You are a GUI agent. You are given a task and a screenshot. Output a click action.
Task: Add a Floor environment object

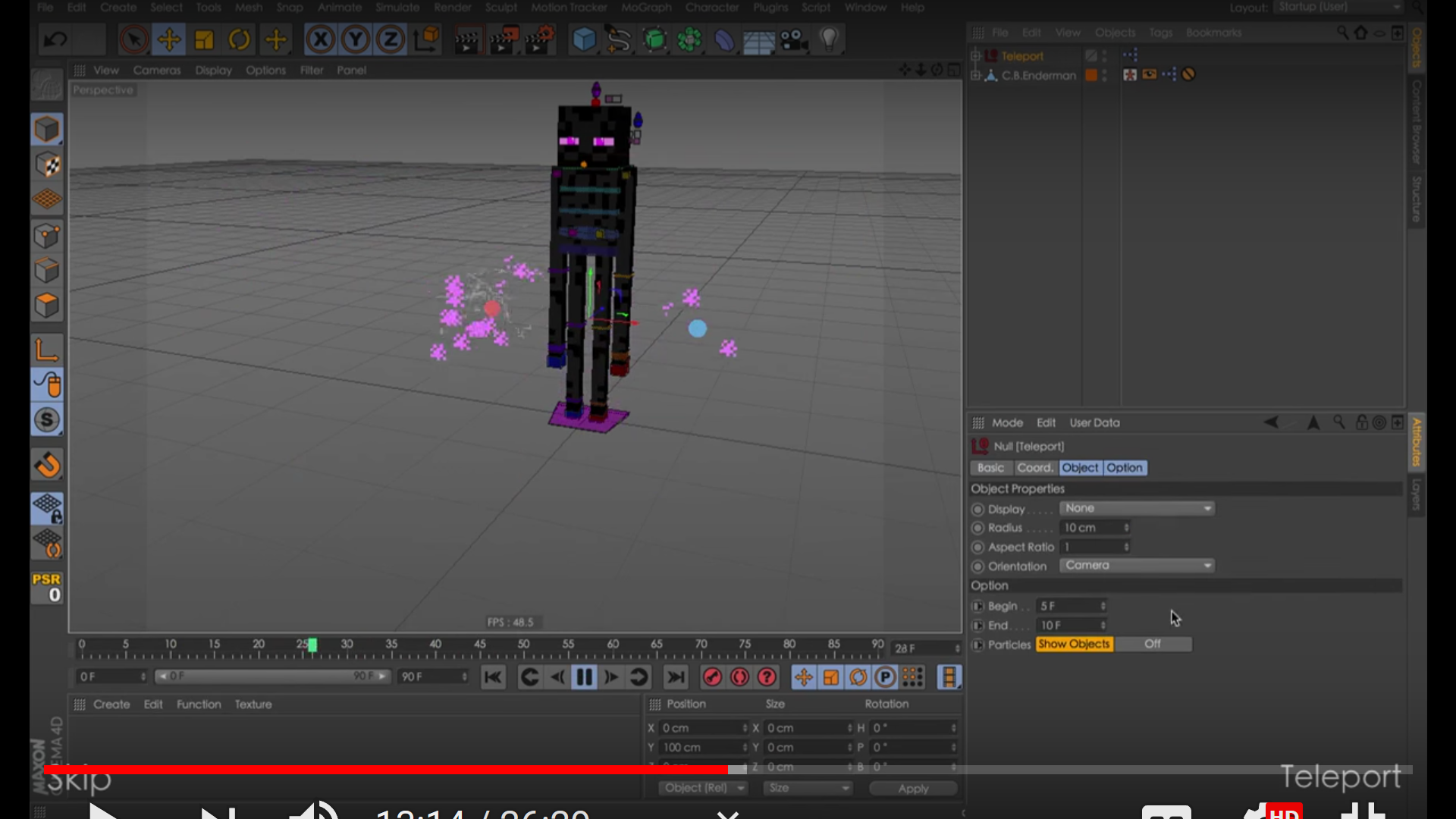[759, 39]
